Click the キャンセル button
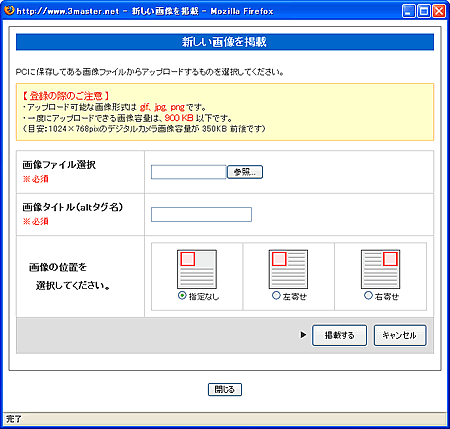Viewport: 450px width, 429px height. (x=400, y=335)
